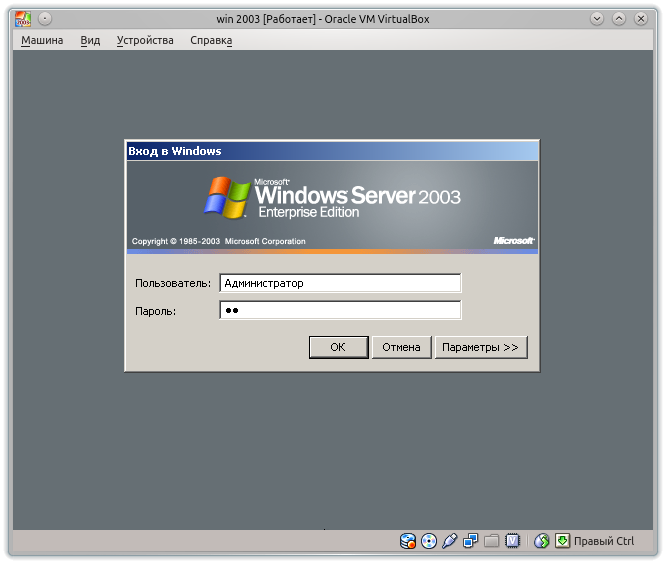666x564 pixels.
Task: Click the OK button to log in
Action: [x=339, y=347]
